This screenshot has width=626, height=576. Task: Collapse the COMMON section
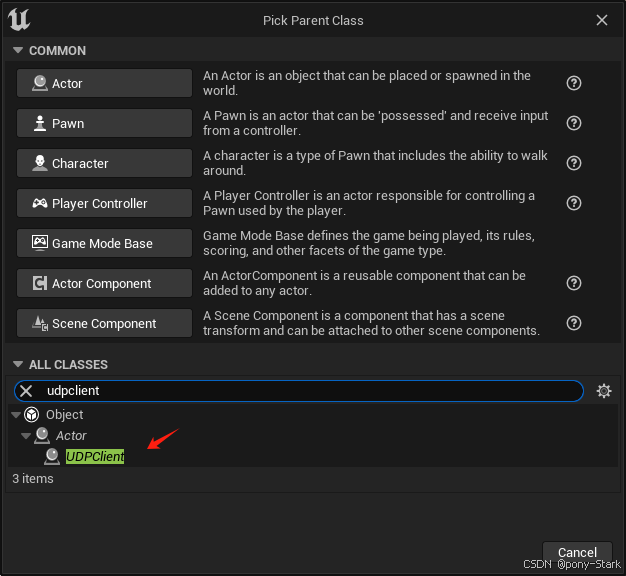coord(18,50)
